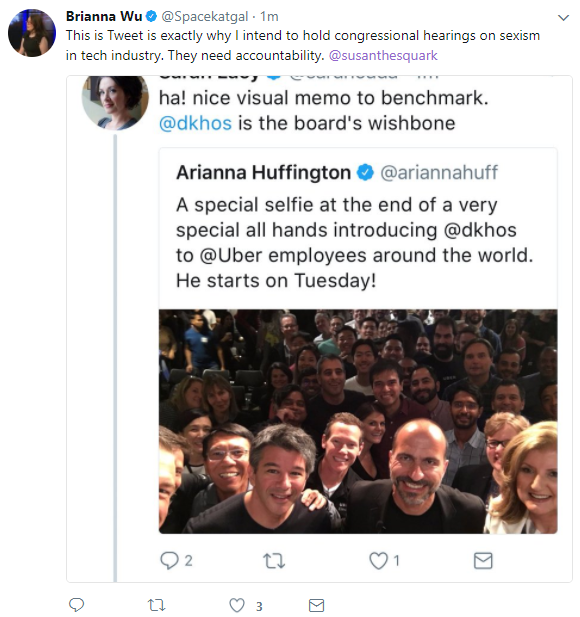This screenshot has width=580, height=617.
Task: Click the retweet icon in embedded tweet
Action: [274, 561]
